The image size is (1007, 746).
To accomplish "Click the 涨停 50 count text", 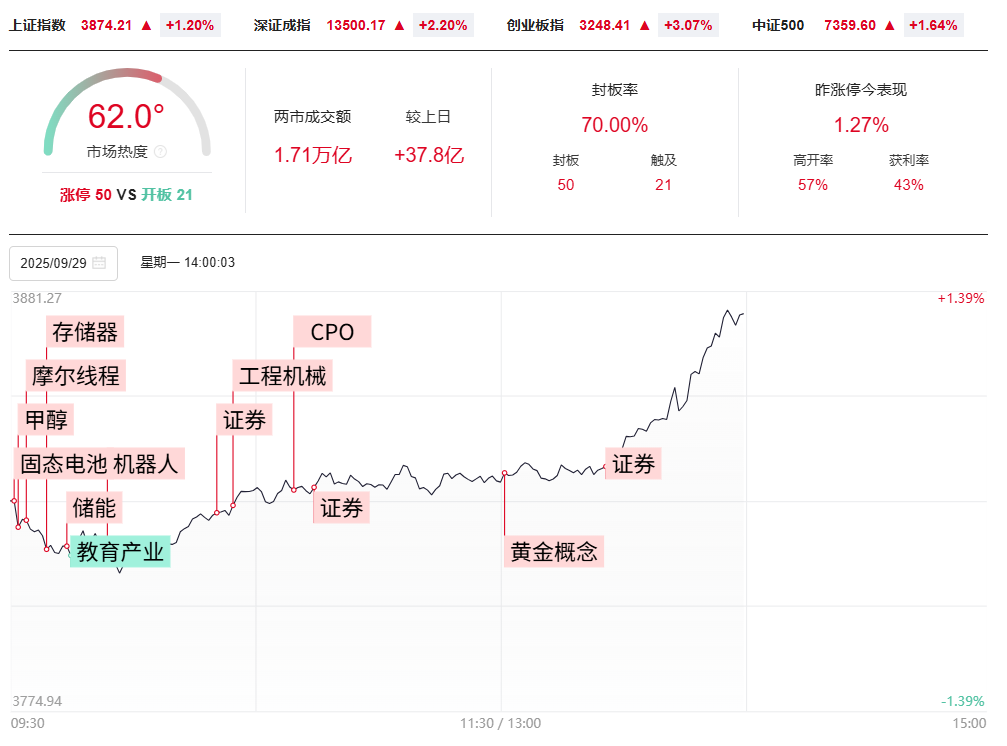I will coord(86,195).
